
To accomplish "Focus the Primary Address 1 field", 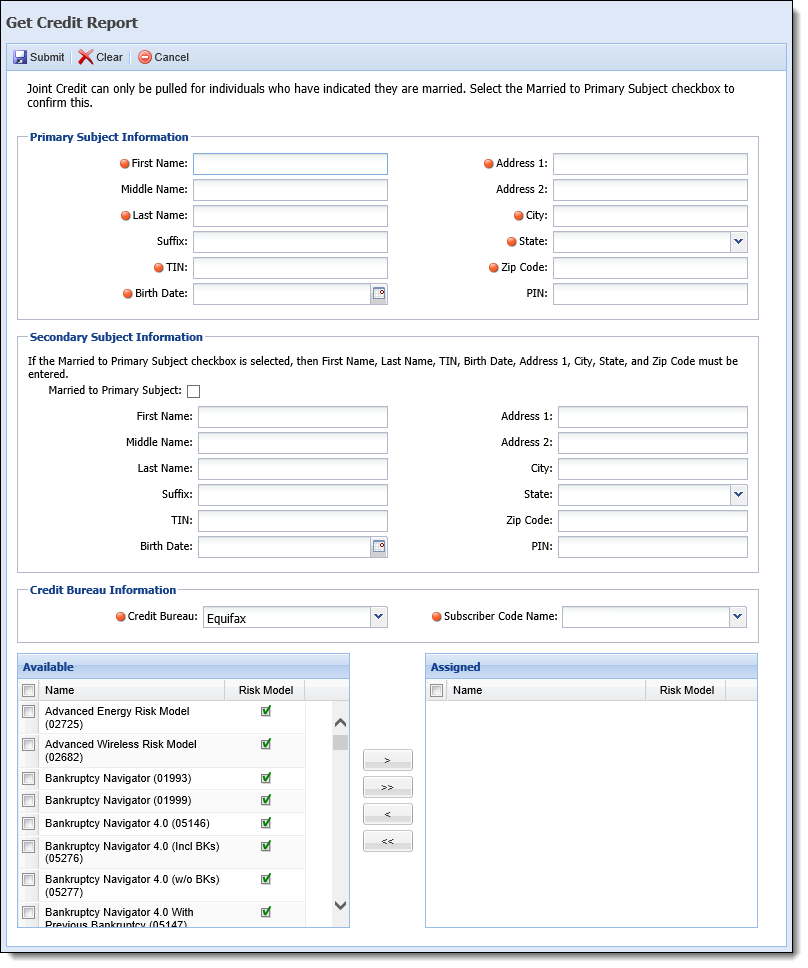I will [x=650, y=164].
